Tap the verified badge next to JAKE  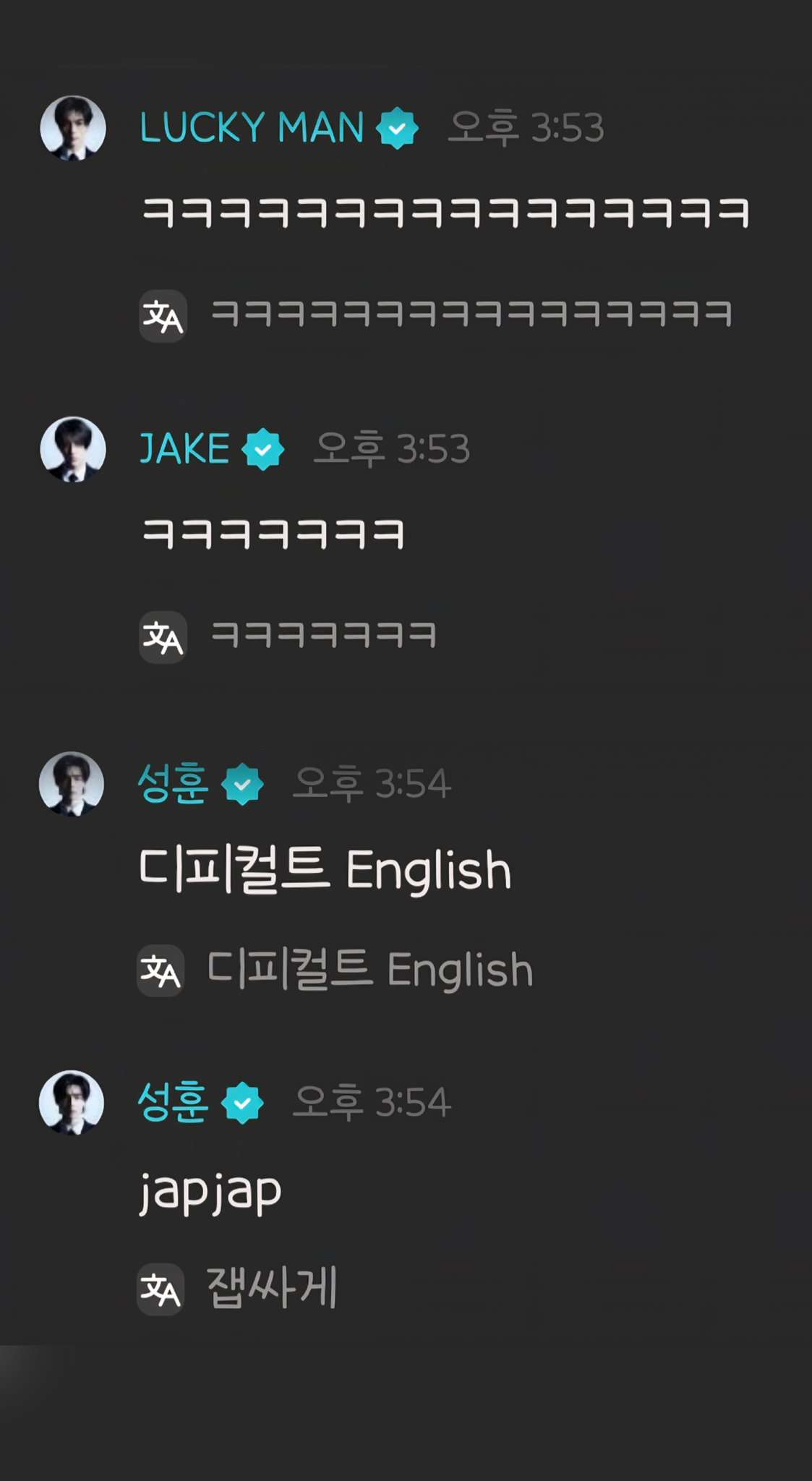[x=263, y=449]
